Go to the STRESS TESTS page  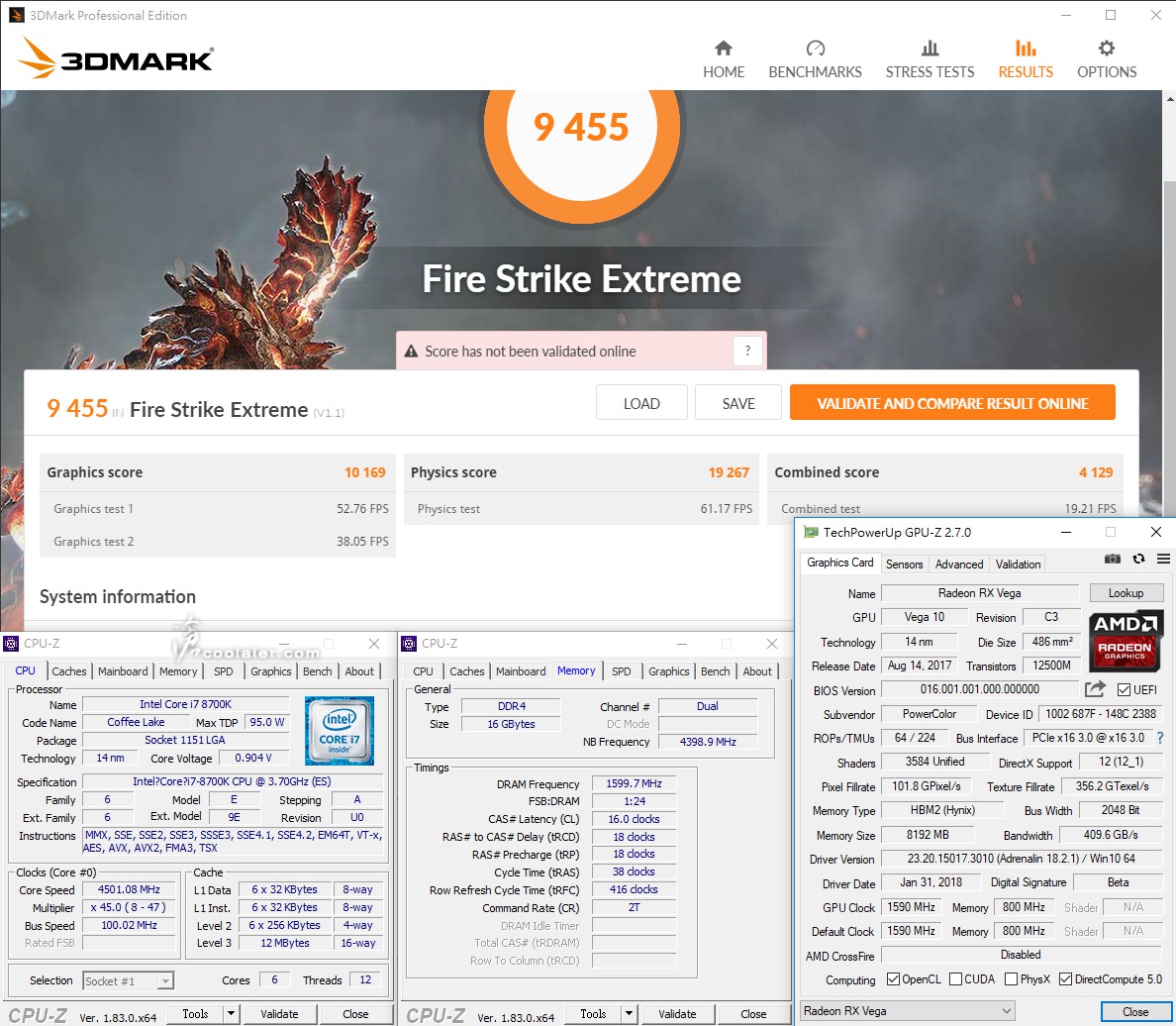[x=930, y=60]
